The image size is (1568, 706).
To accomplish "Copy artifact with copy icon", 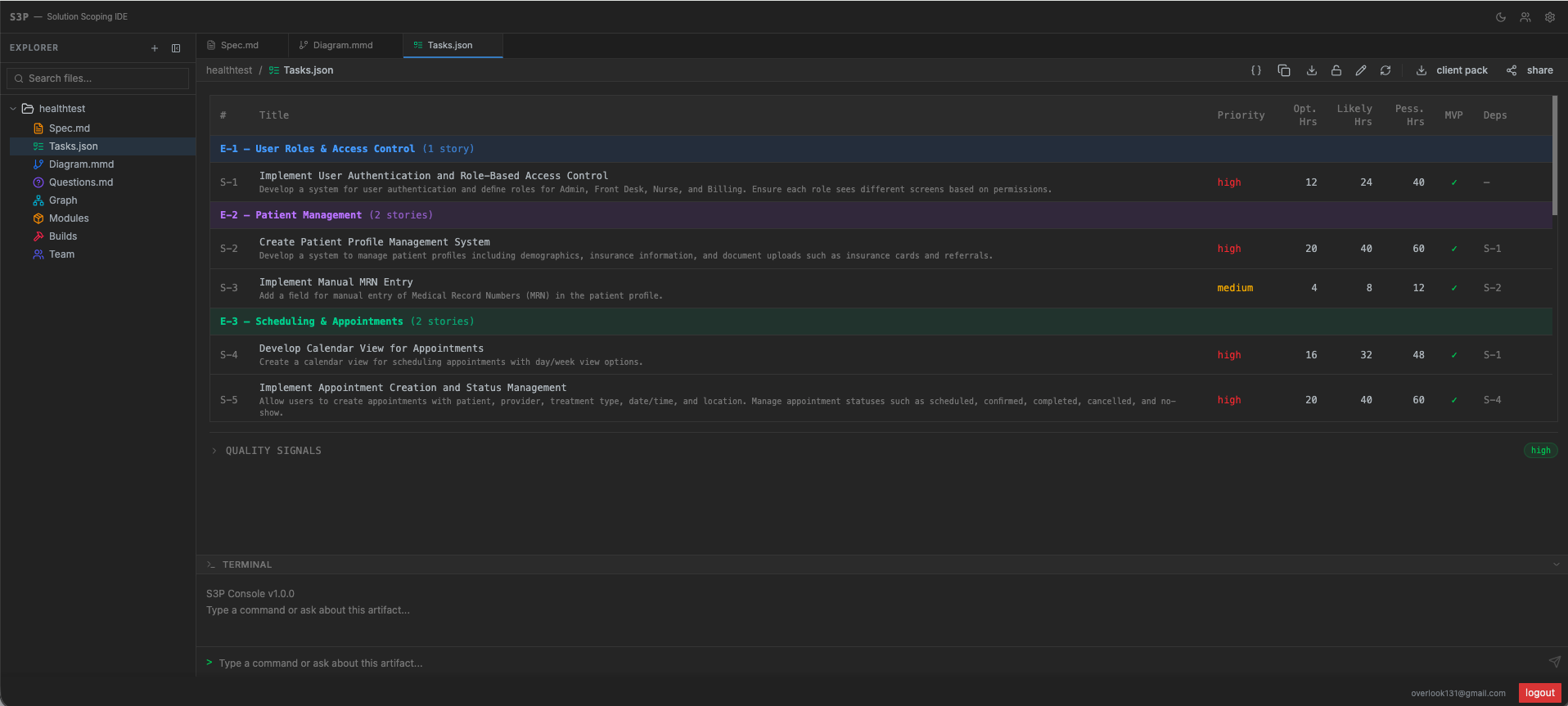I will tap(1284, 70).
